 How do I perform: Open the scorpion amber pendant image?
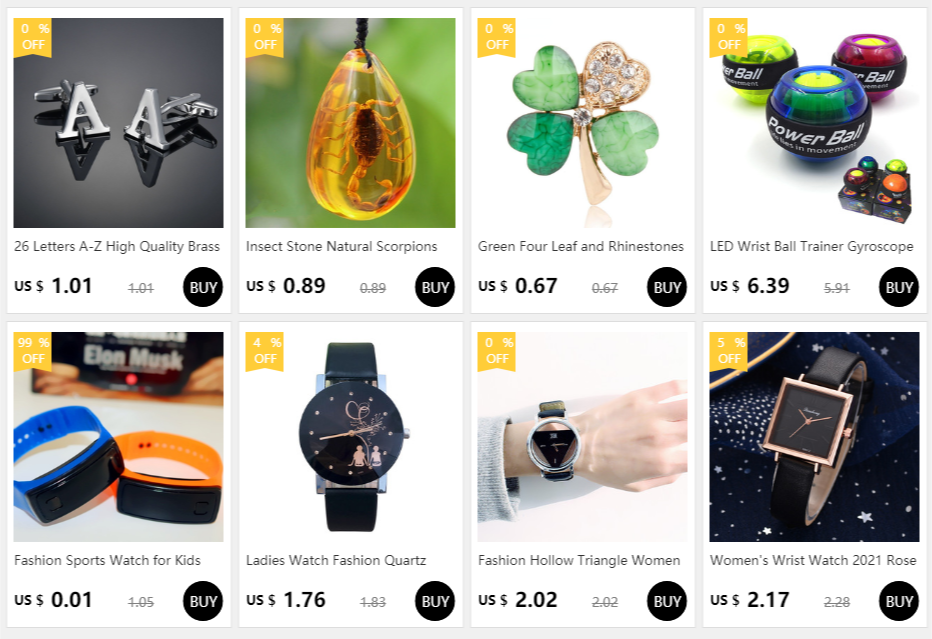pos(350,122)
